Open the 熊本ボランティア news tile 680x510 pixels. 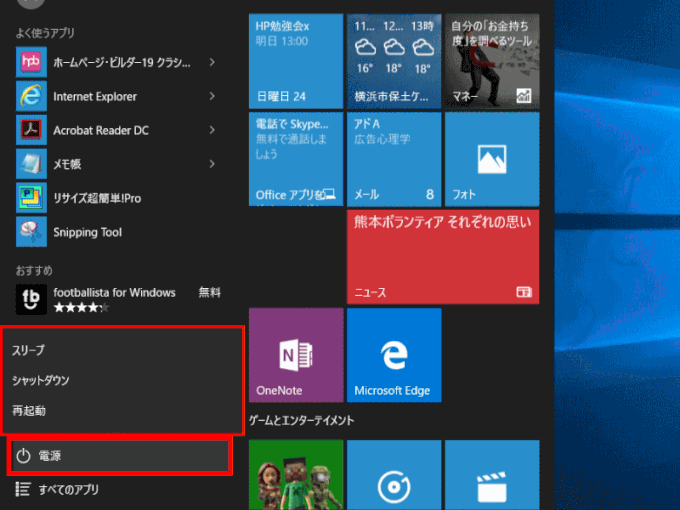[x=442, y=256]
